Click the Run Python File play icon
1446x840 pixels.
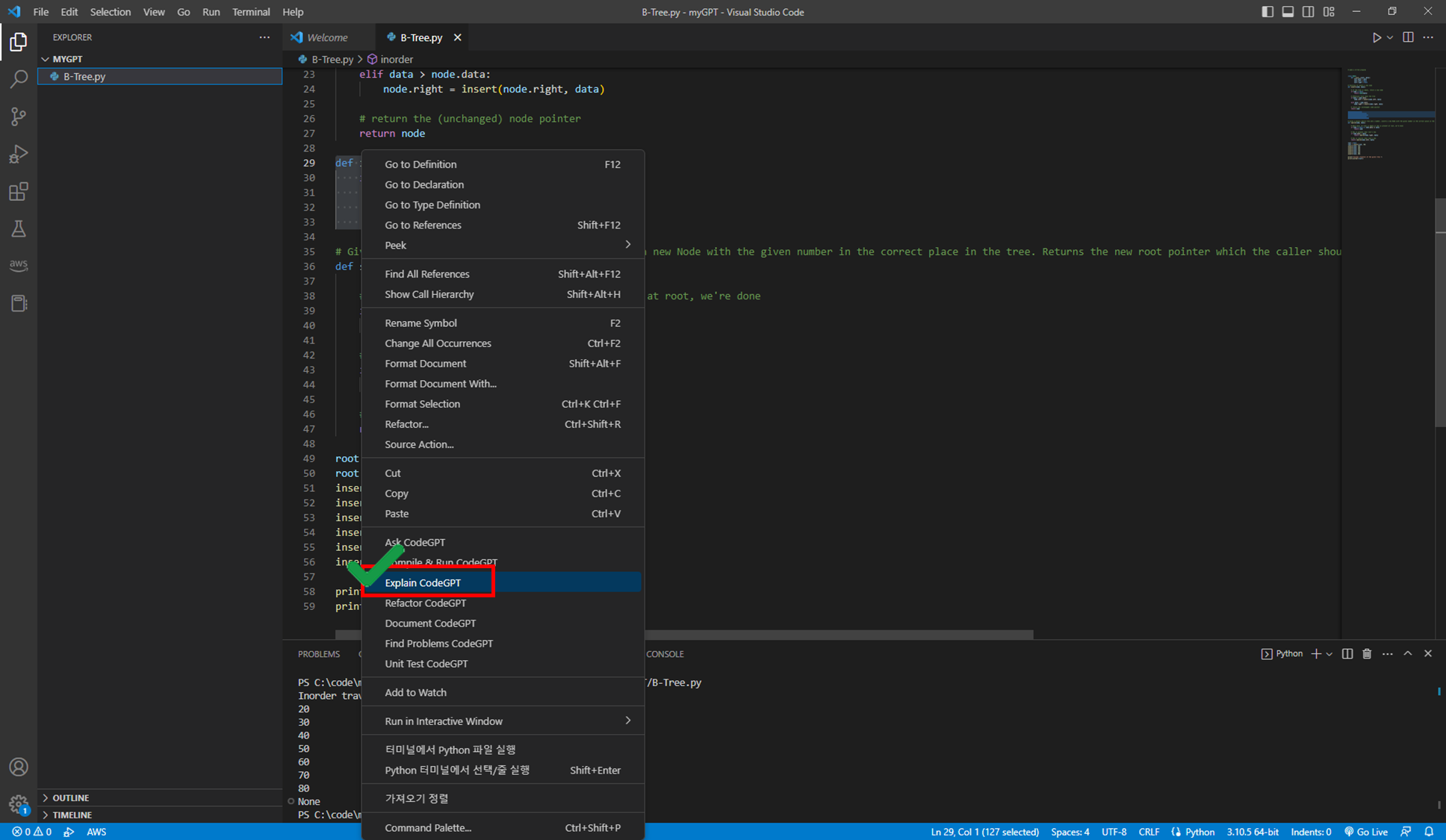(x=1376, y=37)
